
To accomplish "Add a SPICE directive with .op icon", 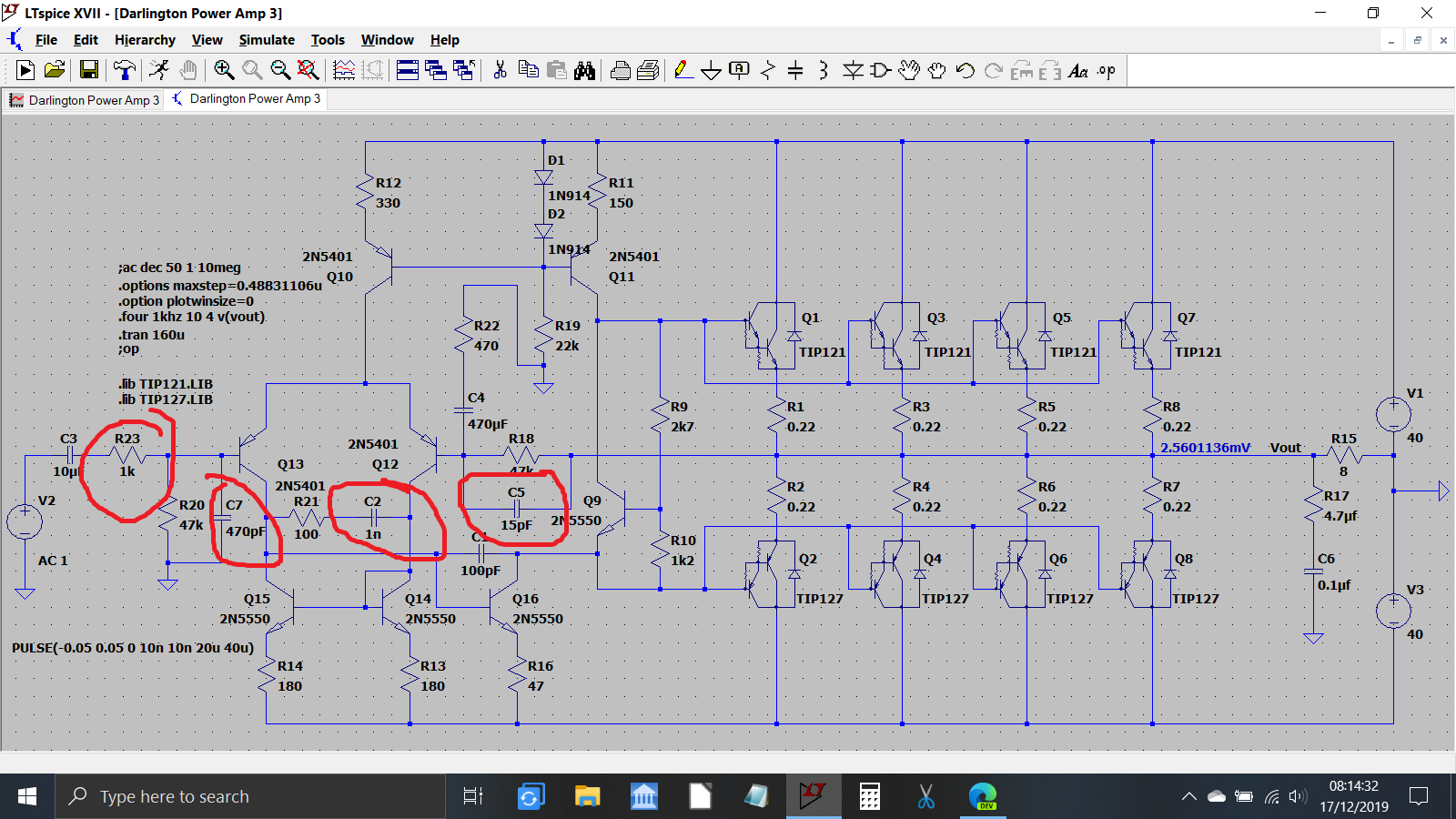I will (1107, 70).
